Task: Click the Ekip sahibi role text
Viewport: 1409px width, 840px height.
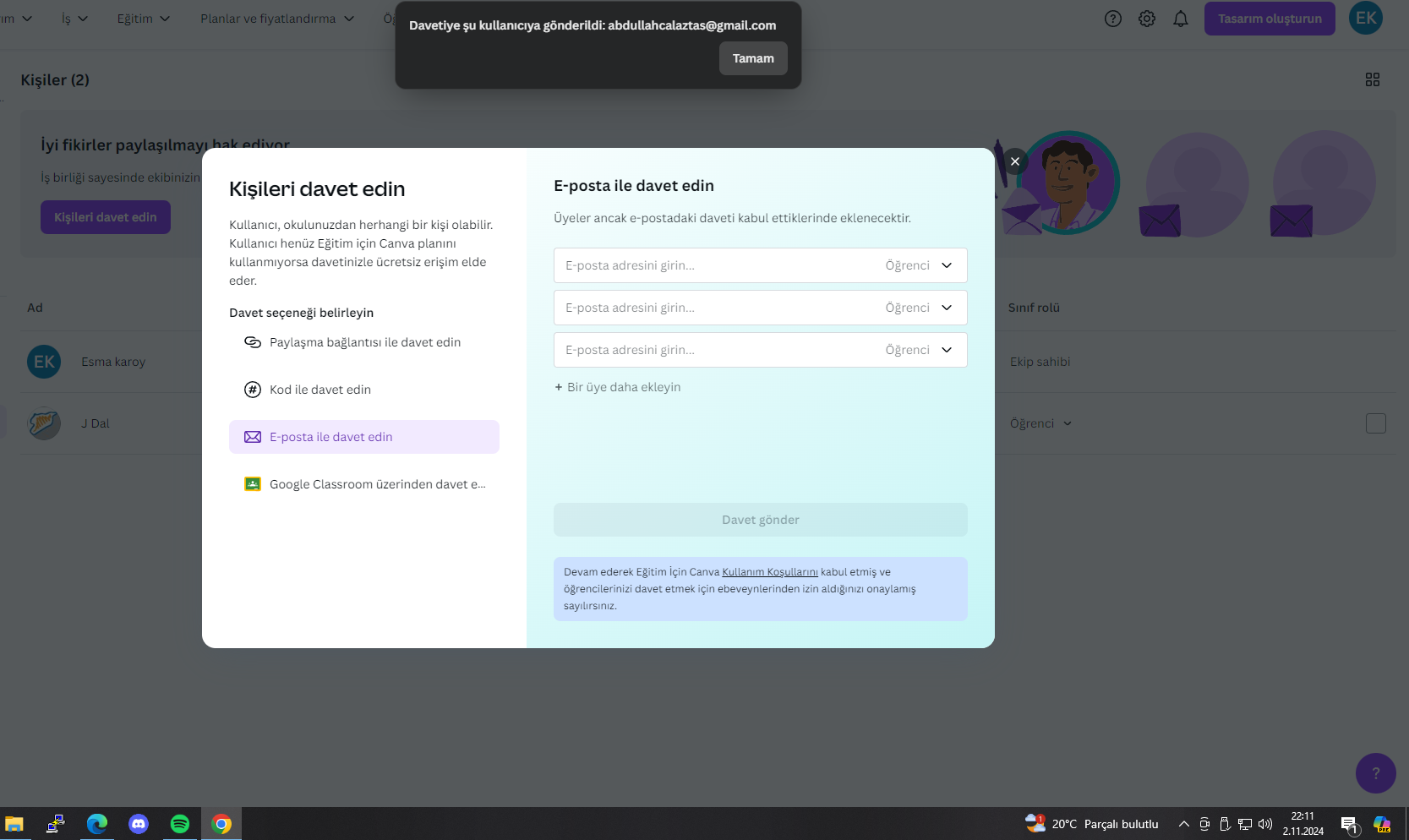Action: (x=1040, y=362)
